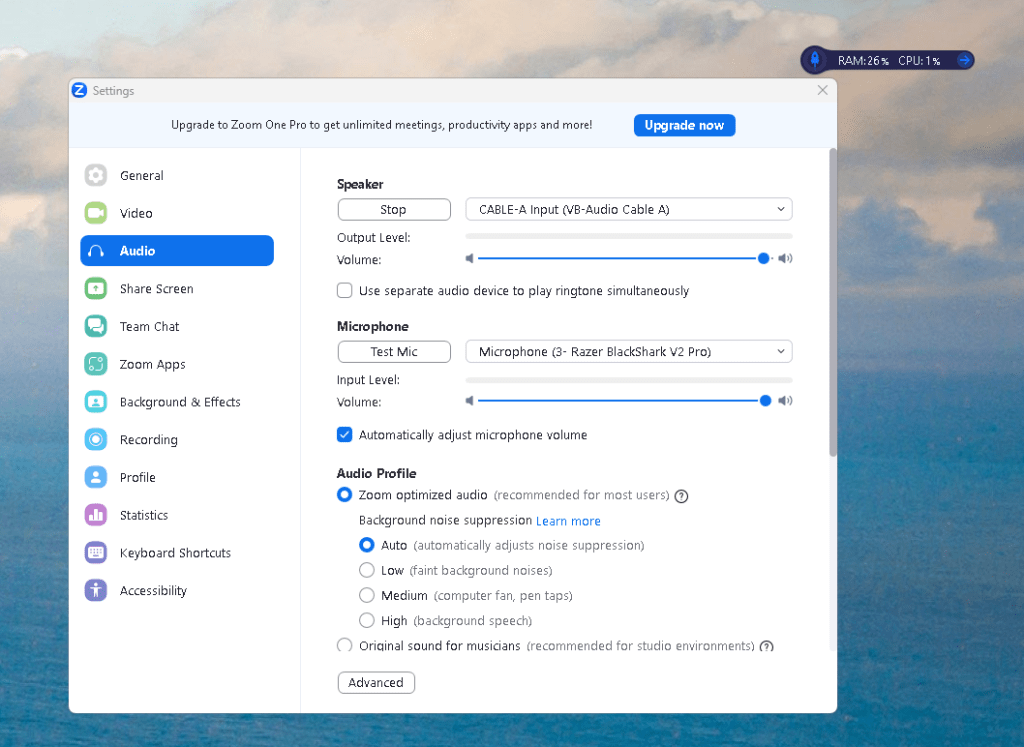Image resolution: width=1024 pixels, height=747 pixels.
Task: Select High noise suppression option
Action: tap(367, 620)
